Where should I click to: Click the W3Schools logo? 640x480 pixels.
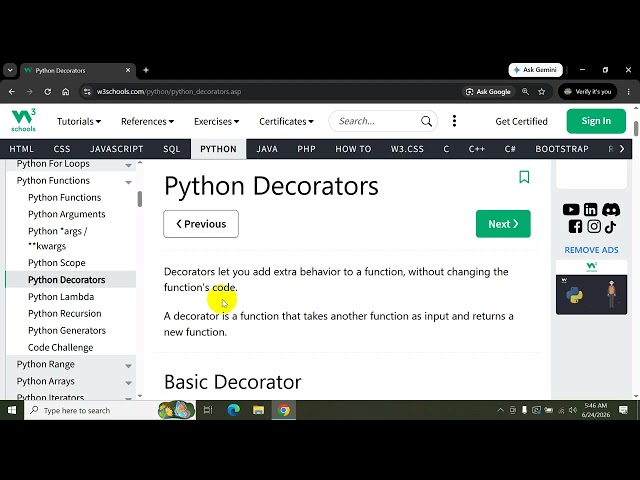tap(23, 120)
